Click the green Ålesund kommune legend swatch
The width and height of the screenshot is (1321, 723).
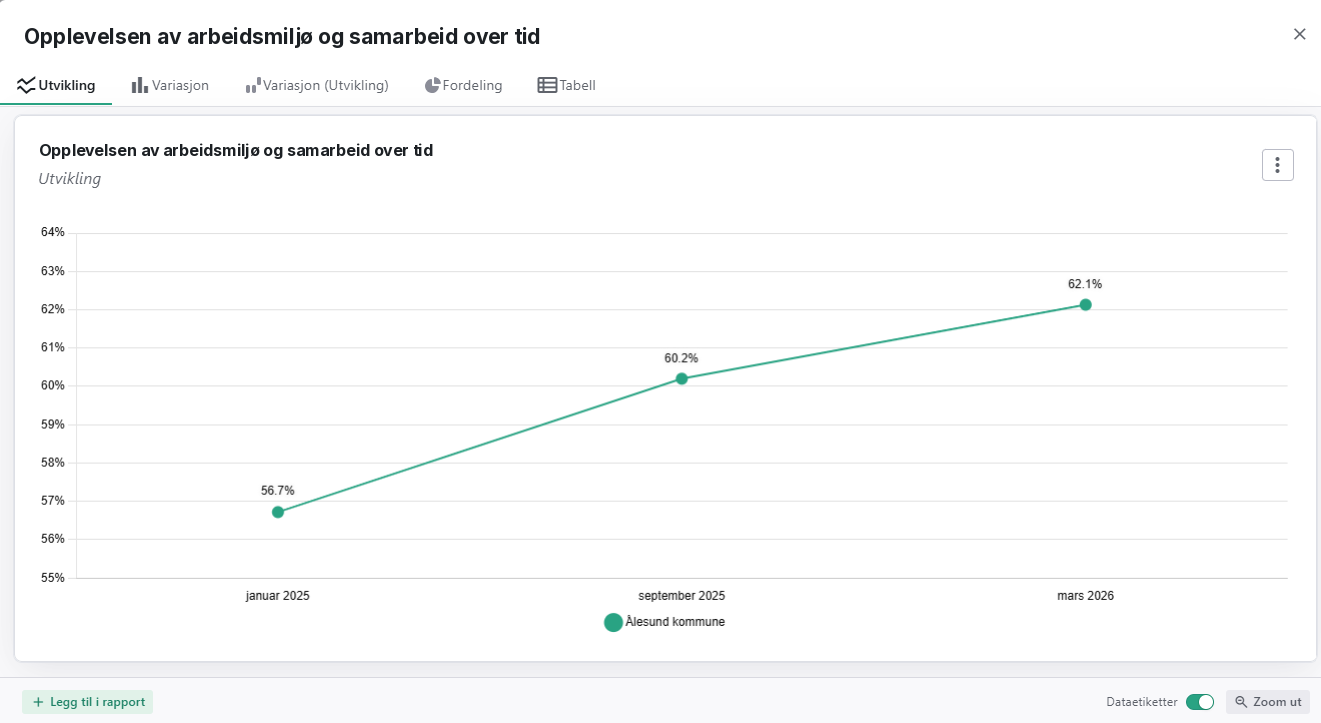[613, 622]
